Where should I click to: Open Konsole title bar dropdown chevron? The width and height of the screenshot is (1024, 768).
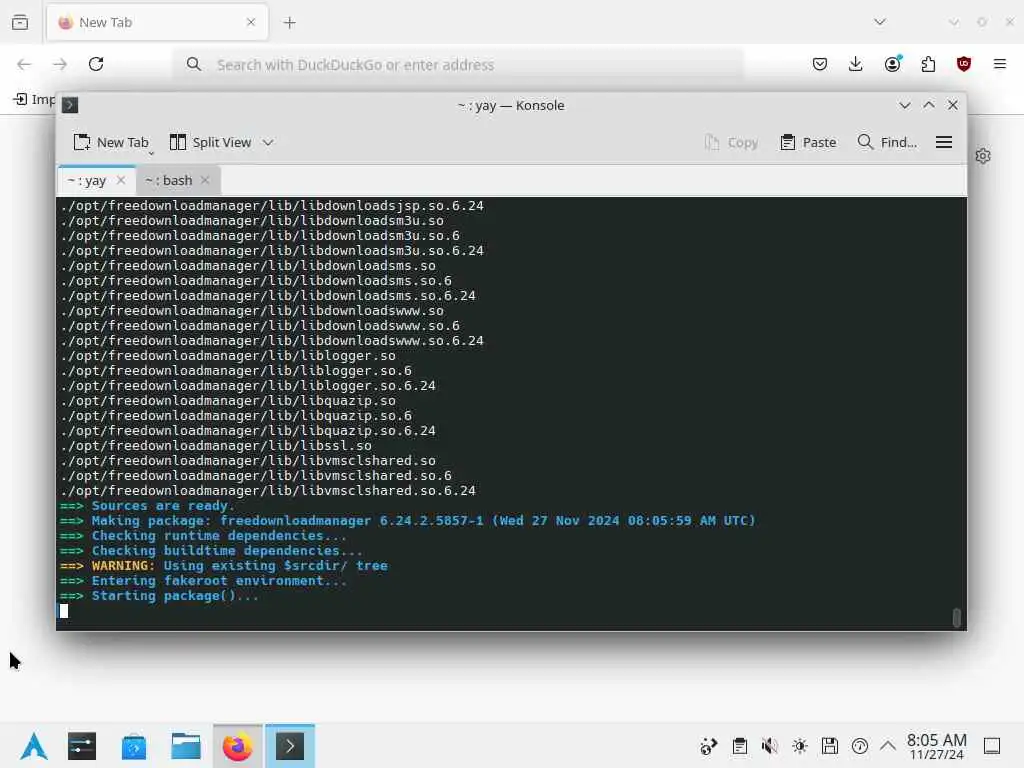[904, 105]
